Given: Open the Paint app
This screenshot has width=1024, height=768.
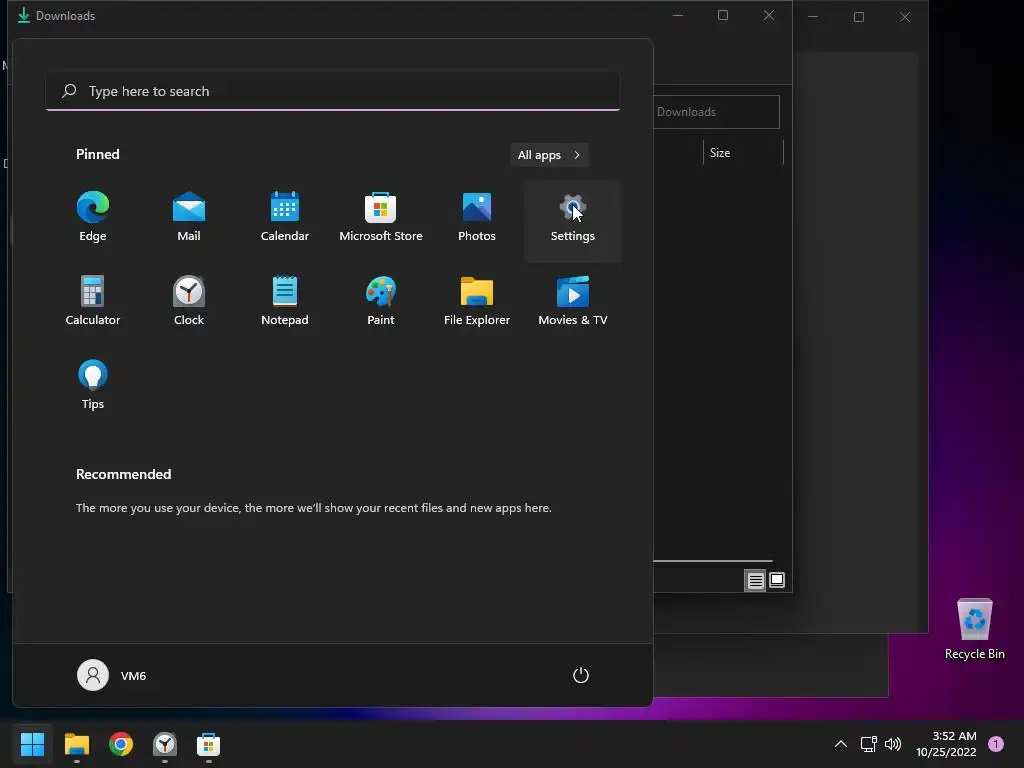Looking at the screenshot, I should (381, 302).
